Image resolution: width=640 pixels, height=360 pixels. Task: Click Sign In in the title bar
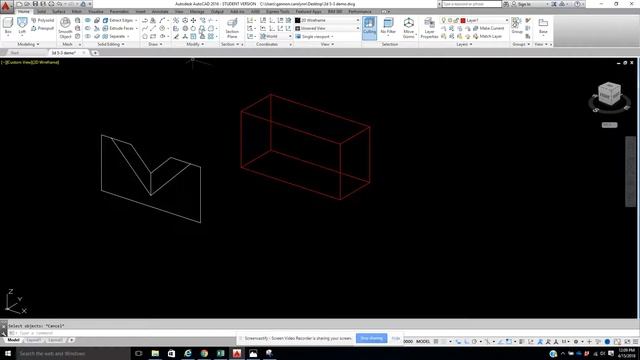(525, 4)
